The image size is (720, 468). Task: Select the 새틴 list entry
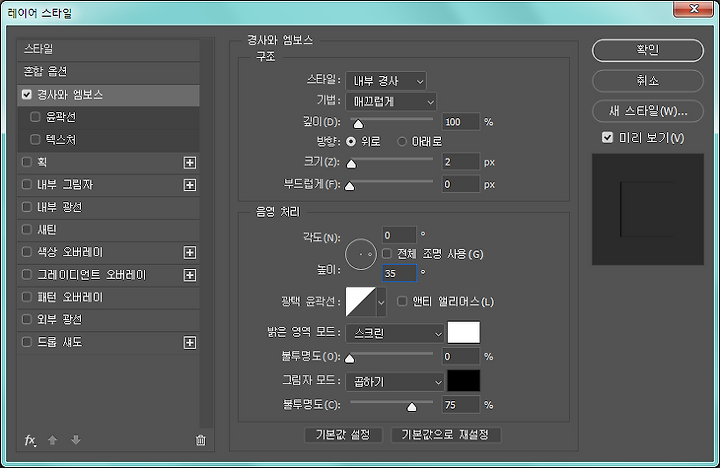[x=108, y=230]
